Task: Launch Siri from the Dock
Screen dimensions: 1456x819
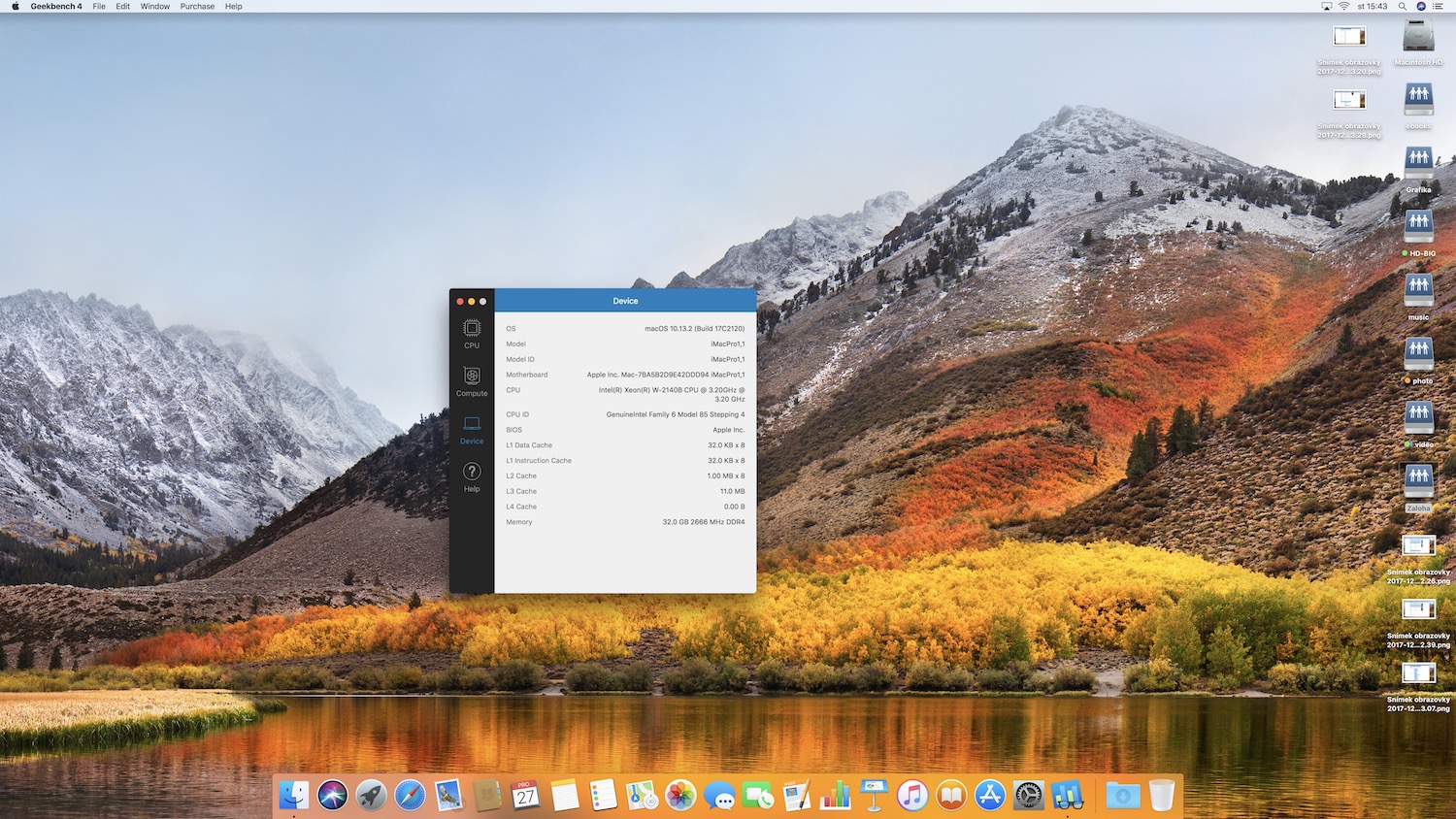Action: click(x=333, y=796)
